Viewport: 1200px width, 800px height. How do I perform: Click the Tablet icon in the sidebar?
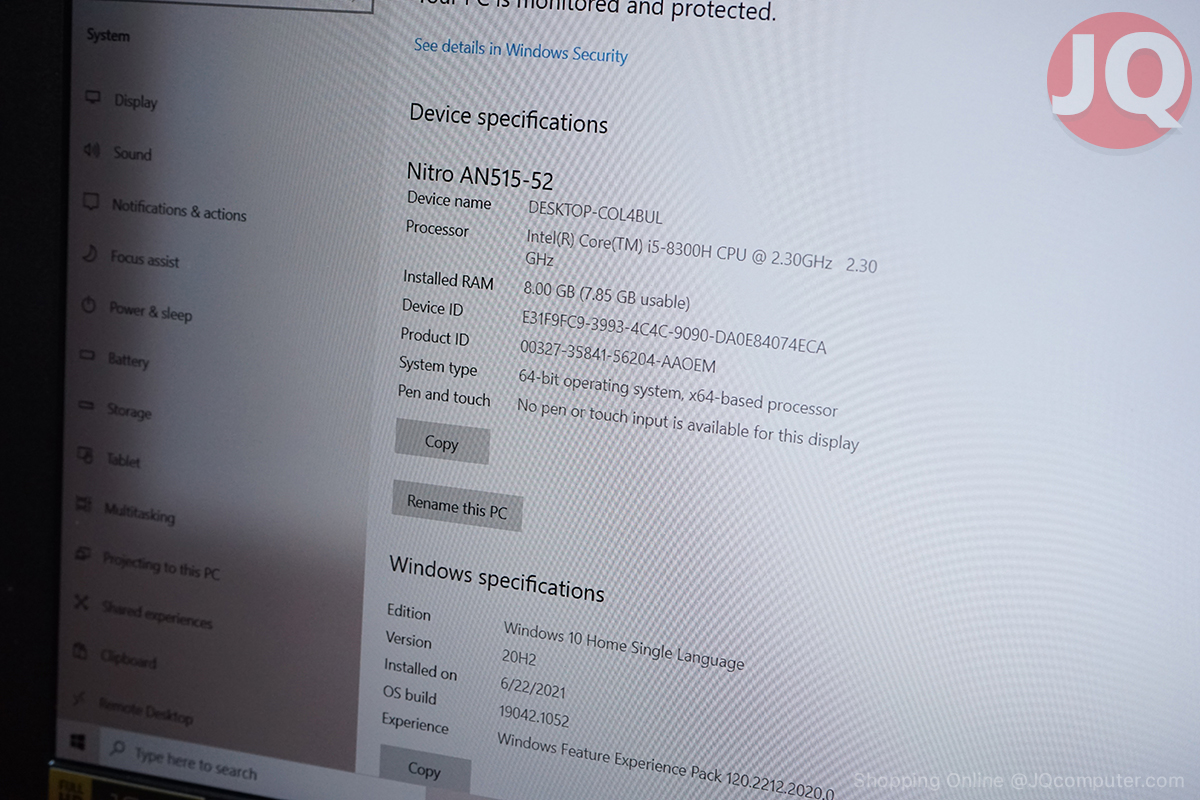[x=86, y=457]
